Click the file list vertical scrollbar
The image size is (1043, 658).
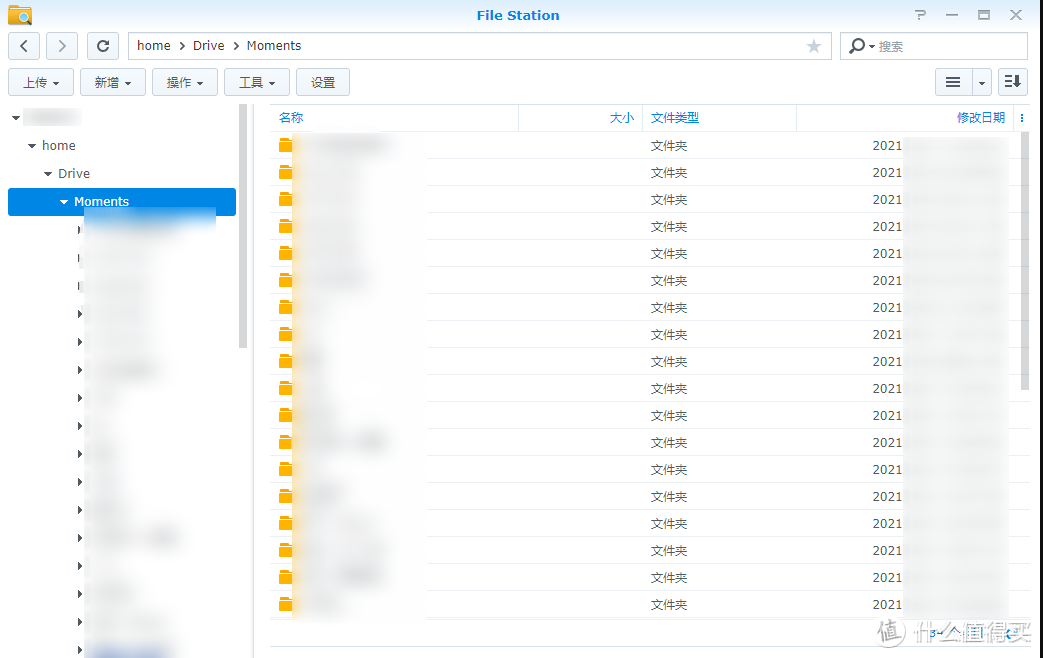pos(1024,261)
